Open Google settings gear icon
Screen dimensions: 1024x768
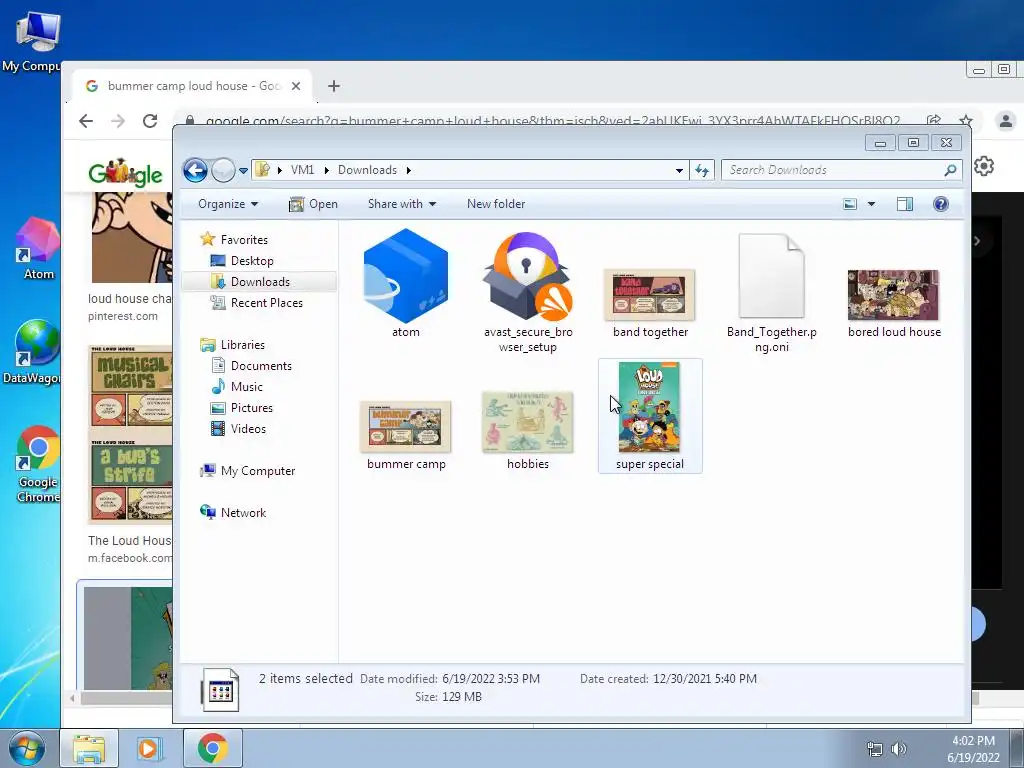click(x=984, y=166)
